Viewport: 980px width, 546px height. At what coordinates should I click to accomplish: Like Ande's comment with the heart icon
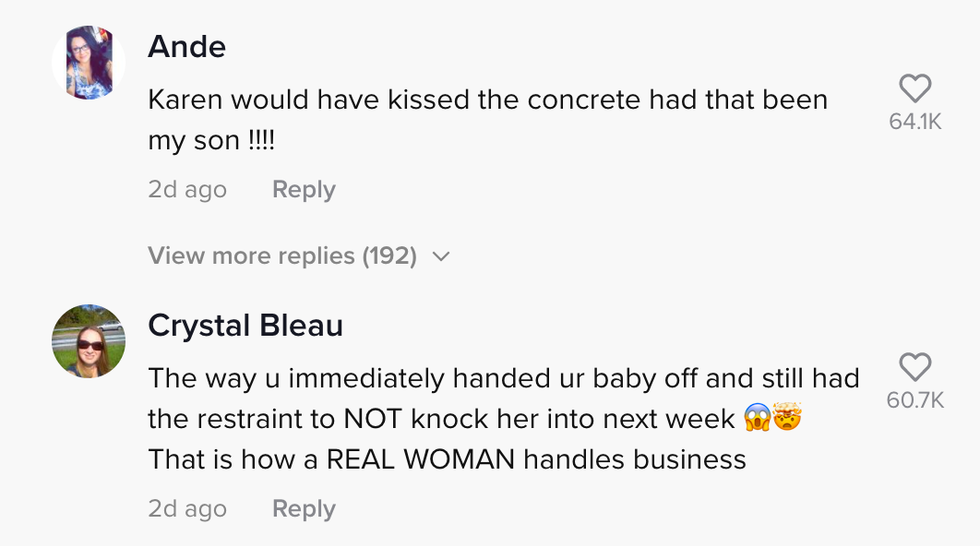(915, 89)
